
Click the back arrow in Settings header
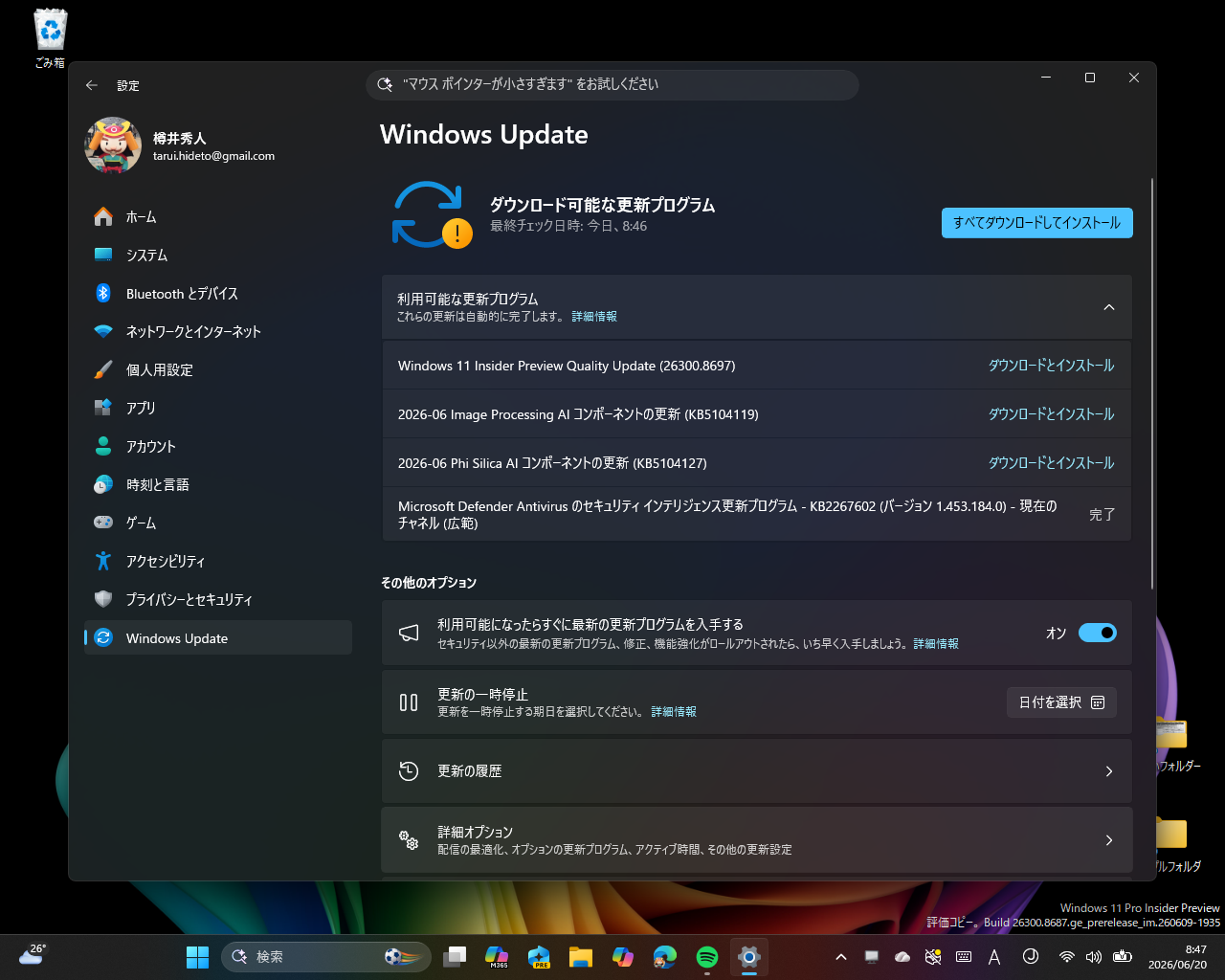pos(92,85)
